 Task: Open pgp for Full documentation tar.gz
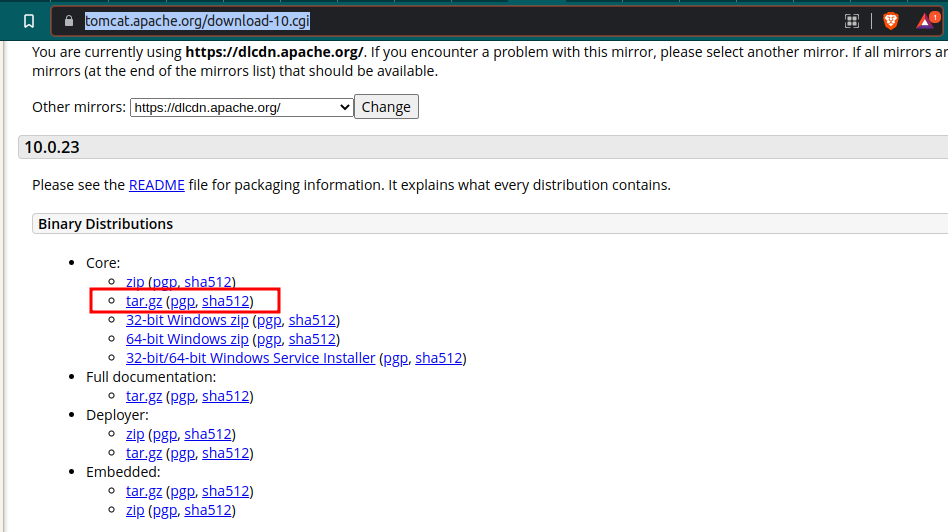point(183,396)
